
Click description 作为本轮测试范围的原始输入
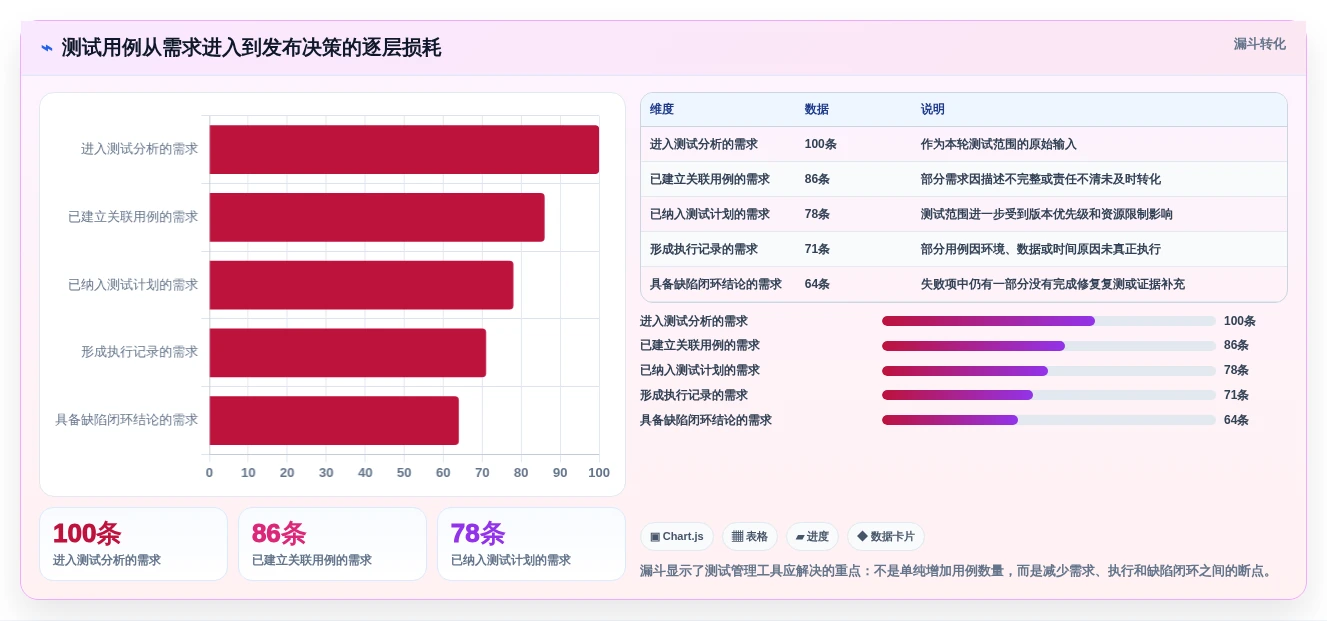pyautogui.click(x=999, y=144)
